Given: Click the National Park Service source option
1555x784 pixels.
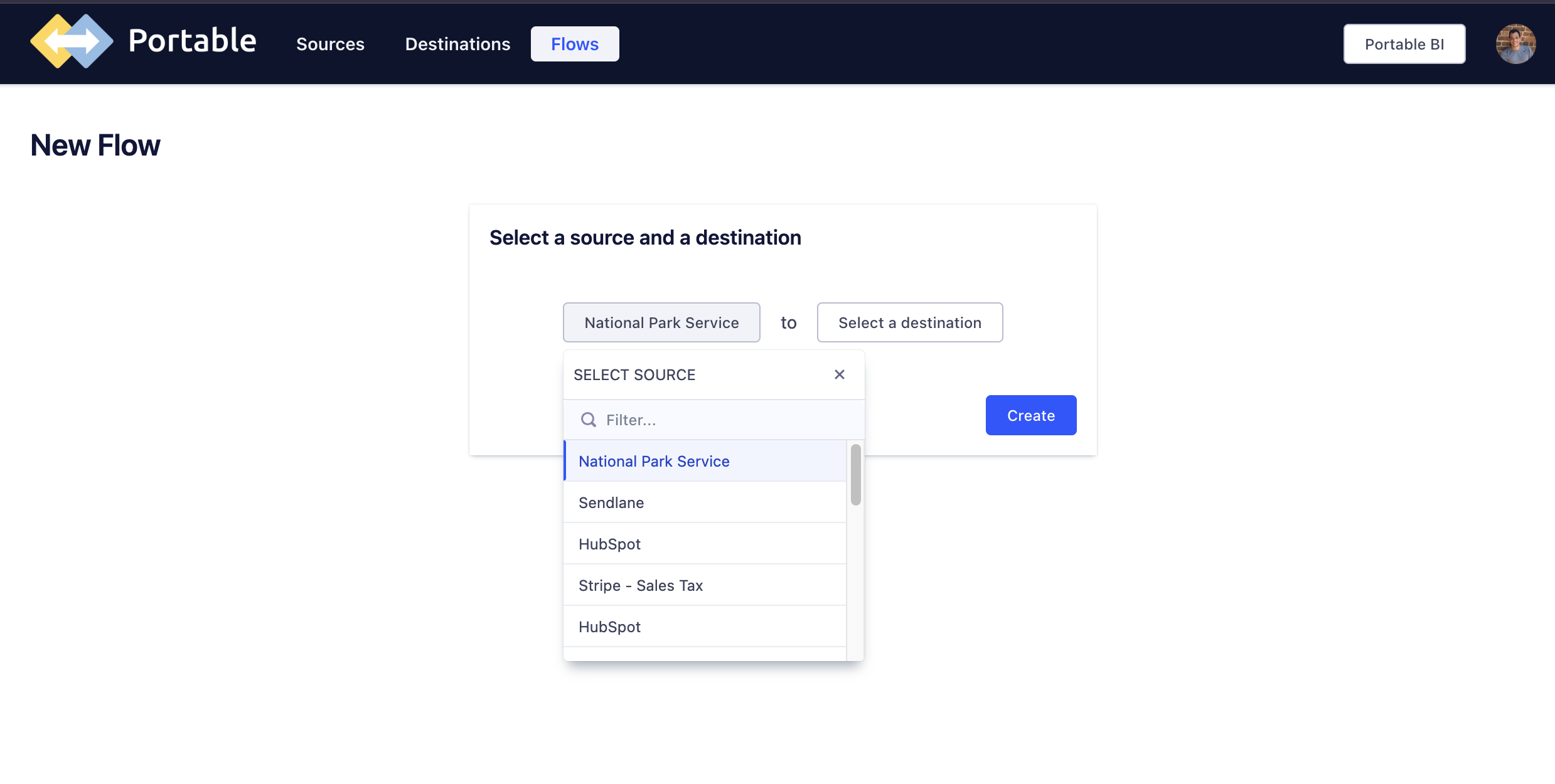Looking at the screenshot, I should (654, 460).
